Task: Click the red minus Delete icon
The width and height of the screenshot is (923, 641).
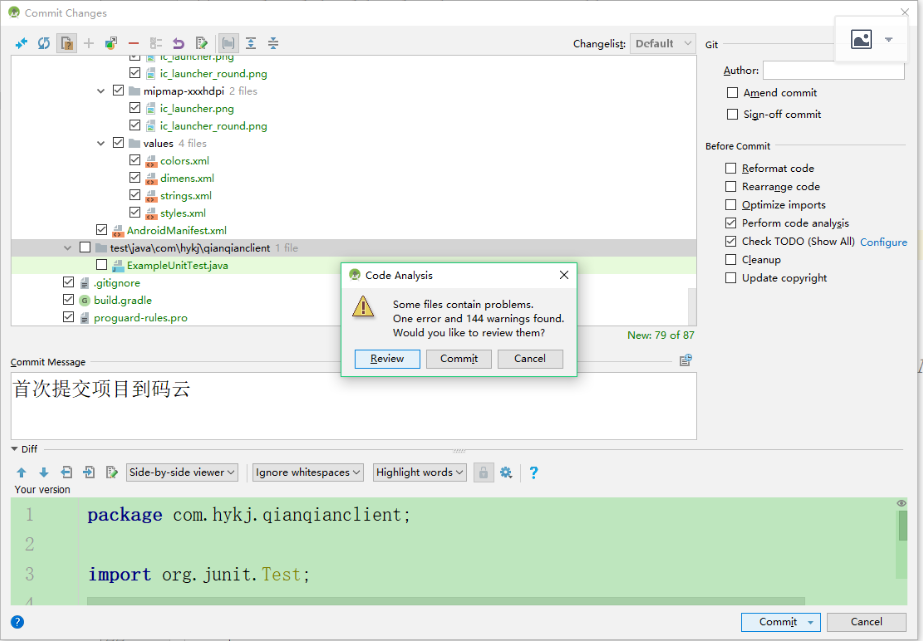Action: pos(134,43)
